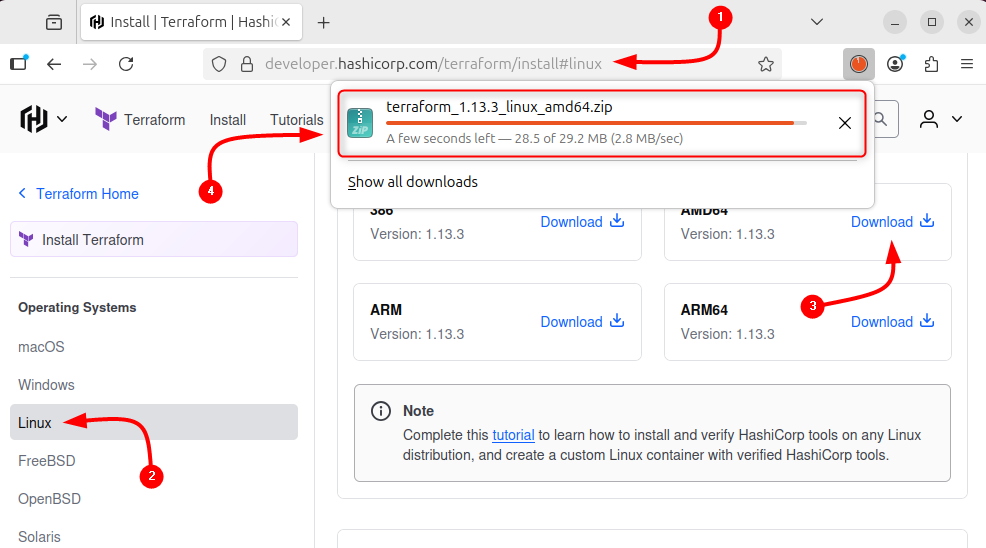Open the Firefox account icon
Viewport: 986px width, 548px height.
(x=895, y=64)
